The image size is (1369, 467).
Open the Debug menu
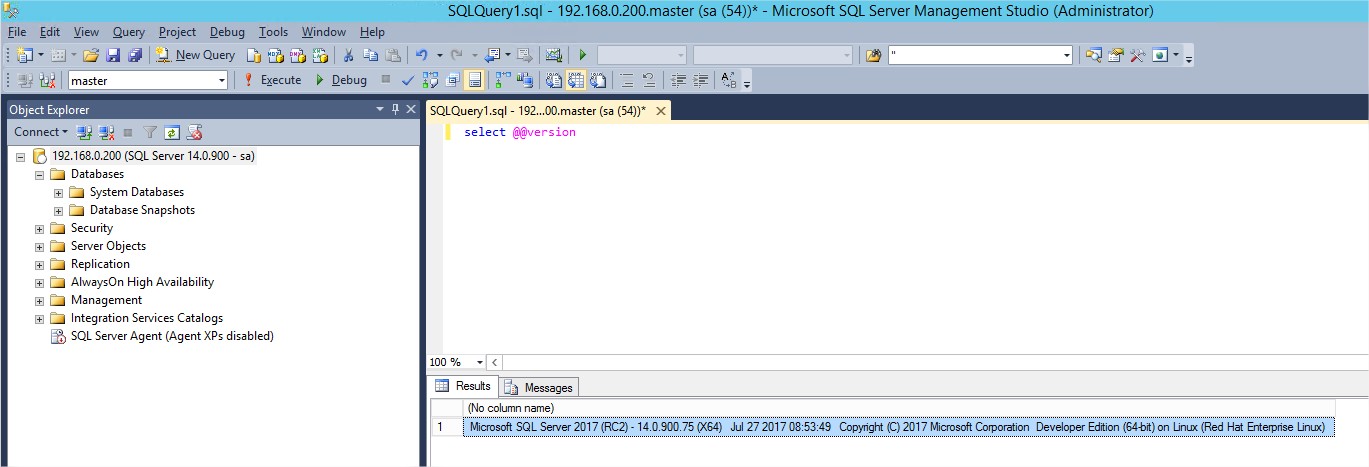click(227, 32)
